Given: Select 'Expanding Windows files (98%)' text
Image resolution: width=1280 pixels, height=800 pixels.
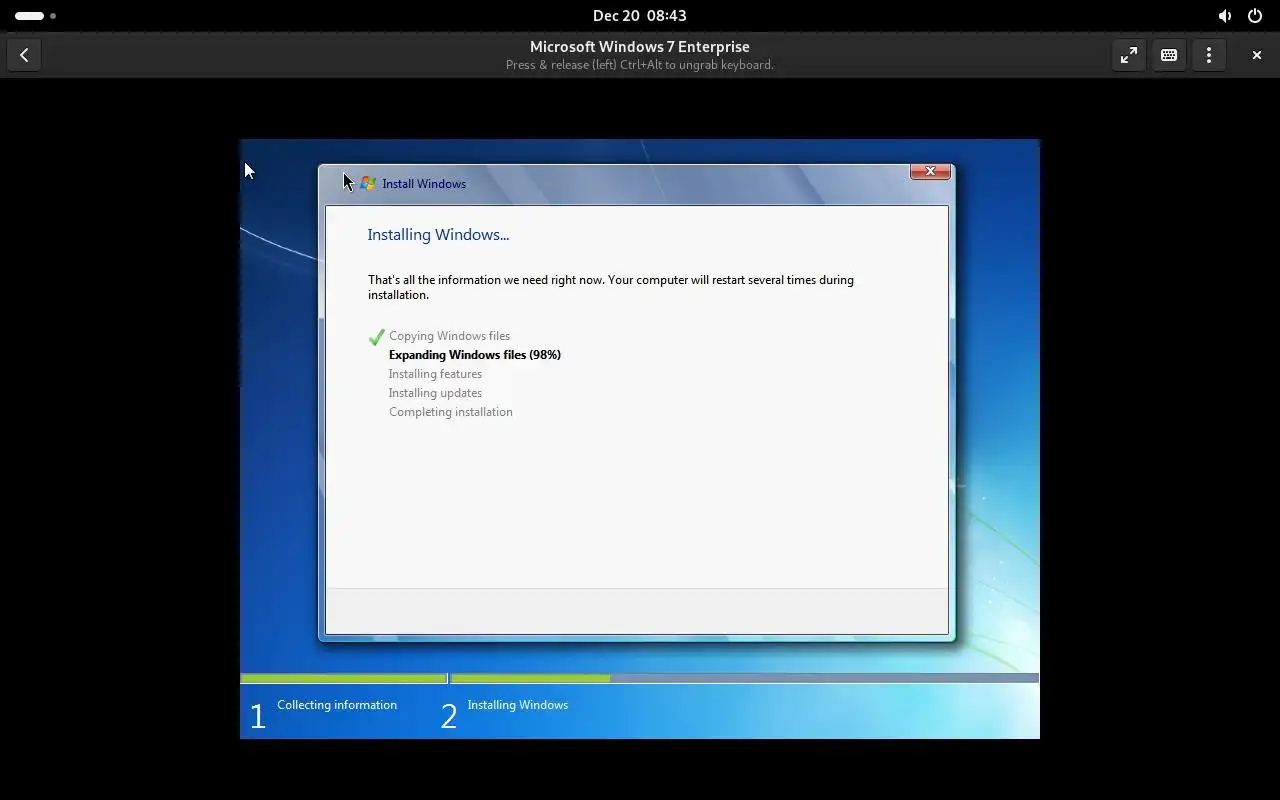Looking at the screenshot, I should [x=475, y=355].
